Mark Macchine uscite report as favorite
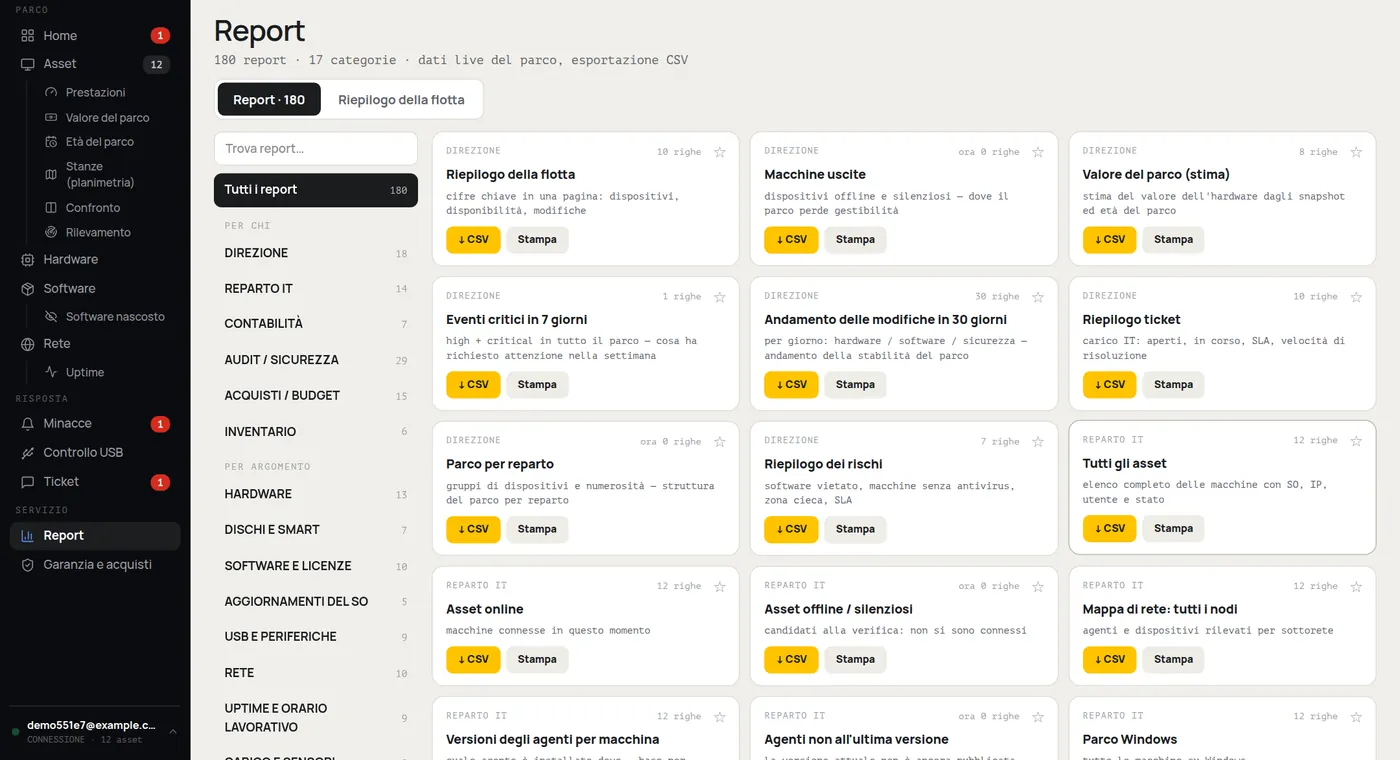This screenshot has height=760, width=1400. click(x=1038, y=152)
